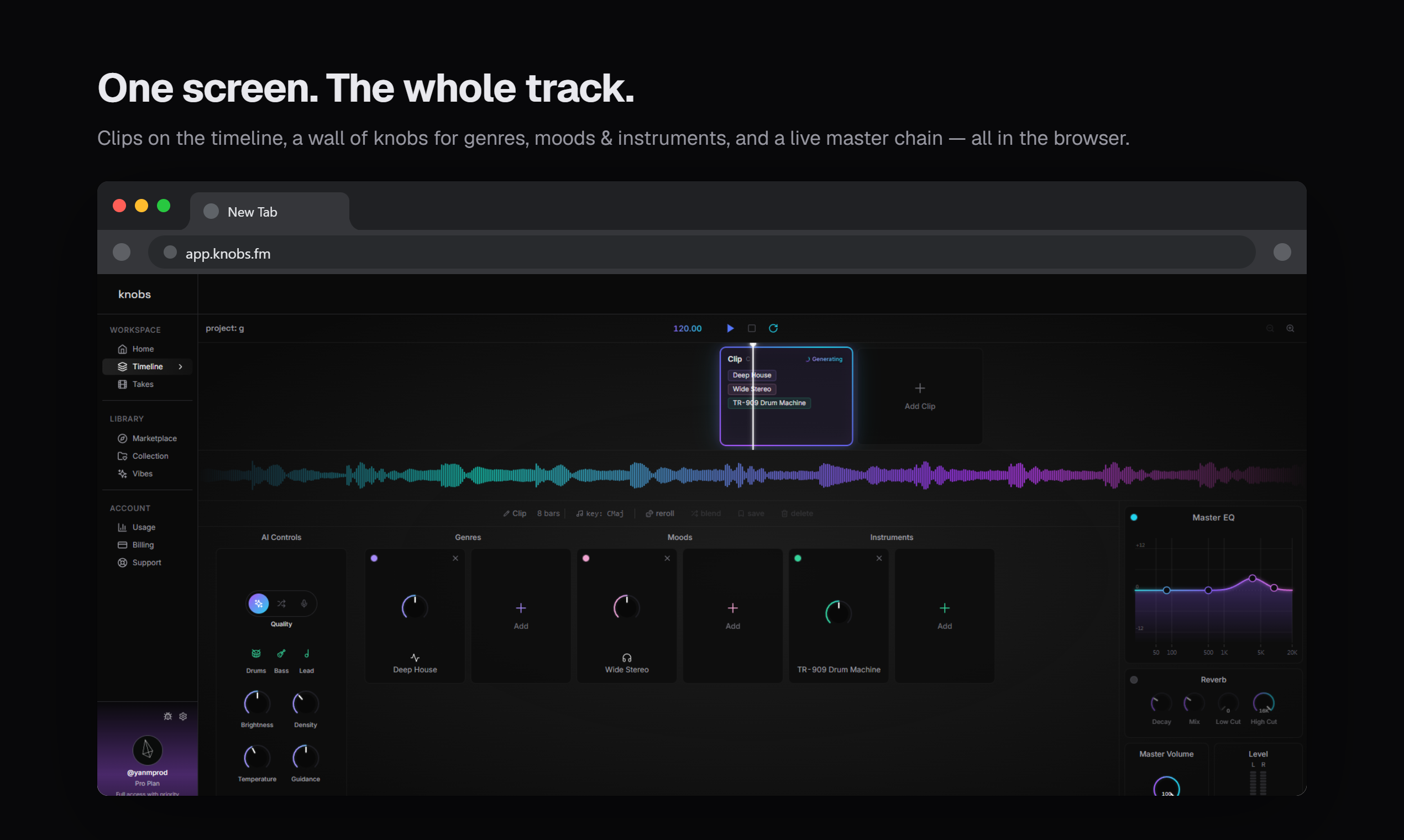Toggle the Bass guitar stem icon
The image size is (1404, 840).
coord(281,654)
